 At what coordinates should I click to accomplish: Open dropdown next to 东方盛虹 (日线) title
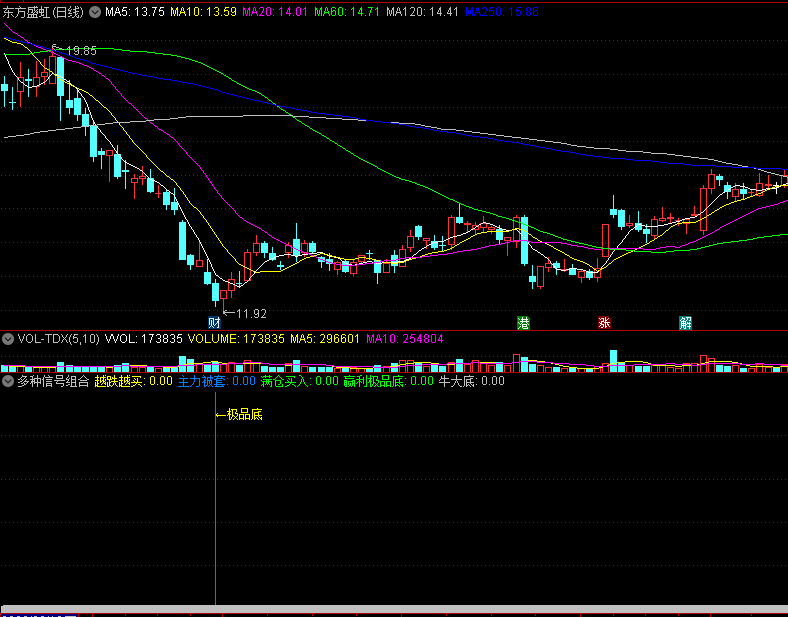(x=94, y=13)
